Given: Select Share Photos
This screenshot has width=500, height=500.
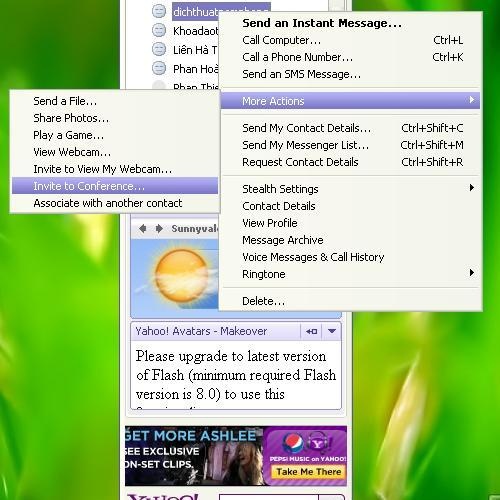Looking at the screenshot, I should tap(115, 118).
